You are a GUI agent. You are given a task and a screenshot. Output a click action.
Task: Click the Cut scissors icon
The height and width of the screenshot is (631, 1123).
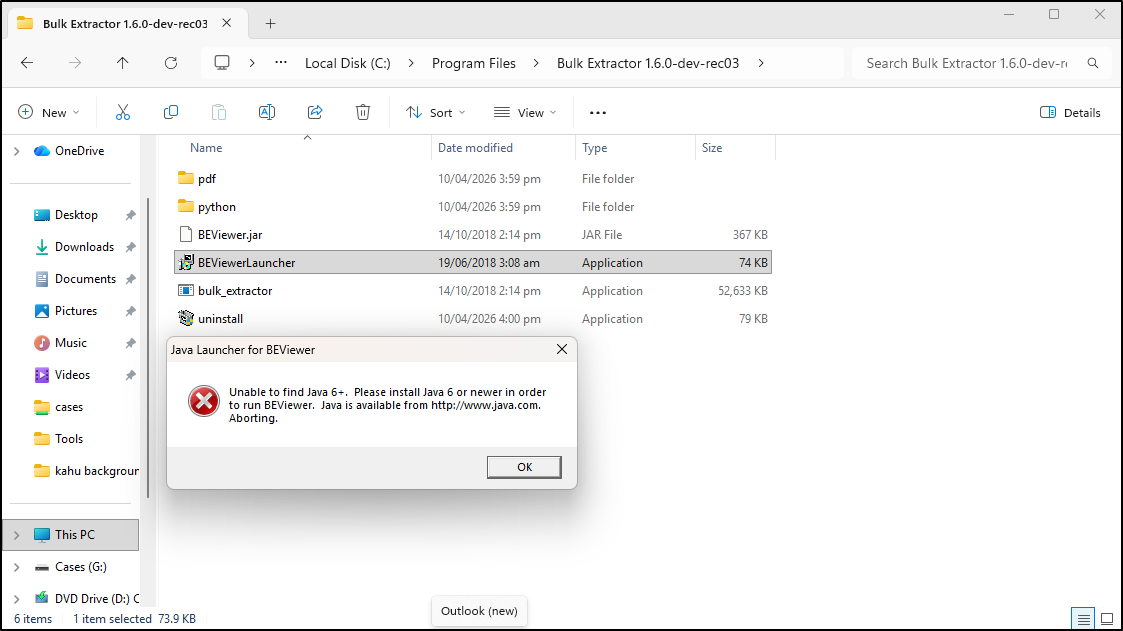(x=123, y=112)
